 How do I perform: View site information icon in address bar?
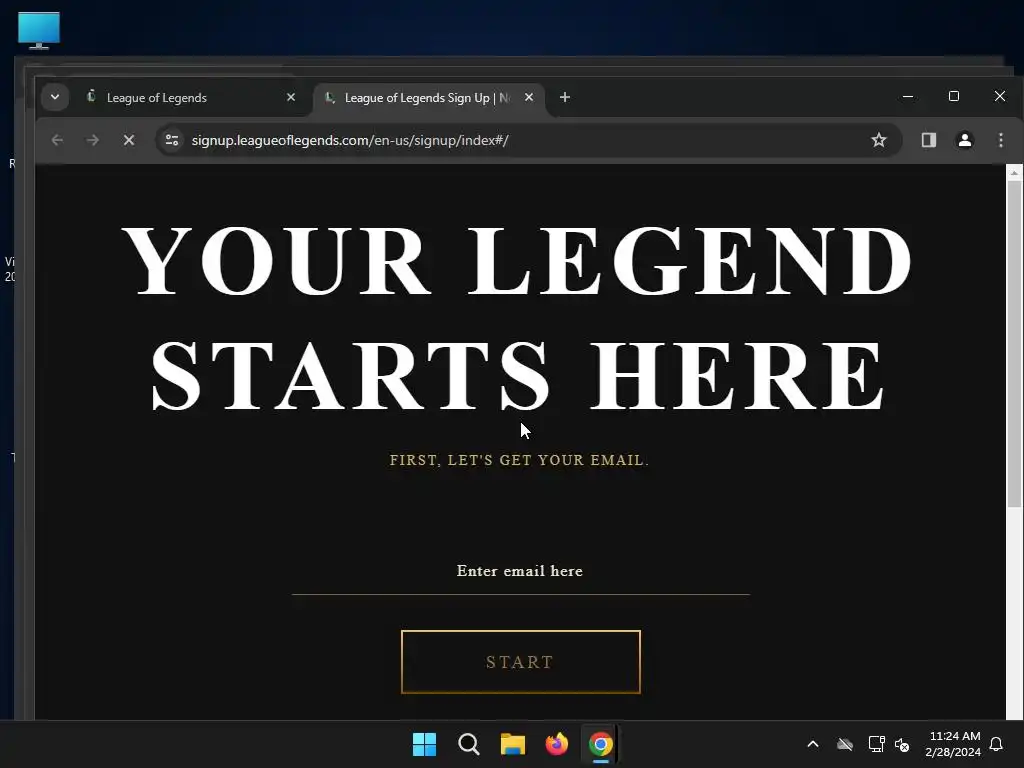coord(172,140)
